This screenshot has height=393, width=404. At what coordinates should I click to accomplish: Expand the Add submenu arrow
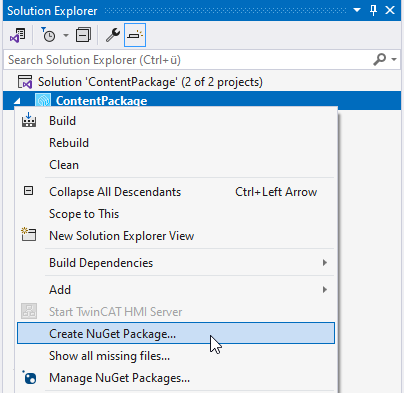[x=325, y=290]
